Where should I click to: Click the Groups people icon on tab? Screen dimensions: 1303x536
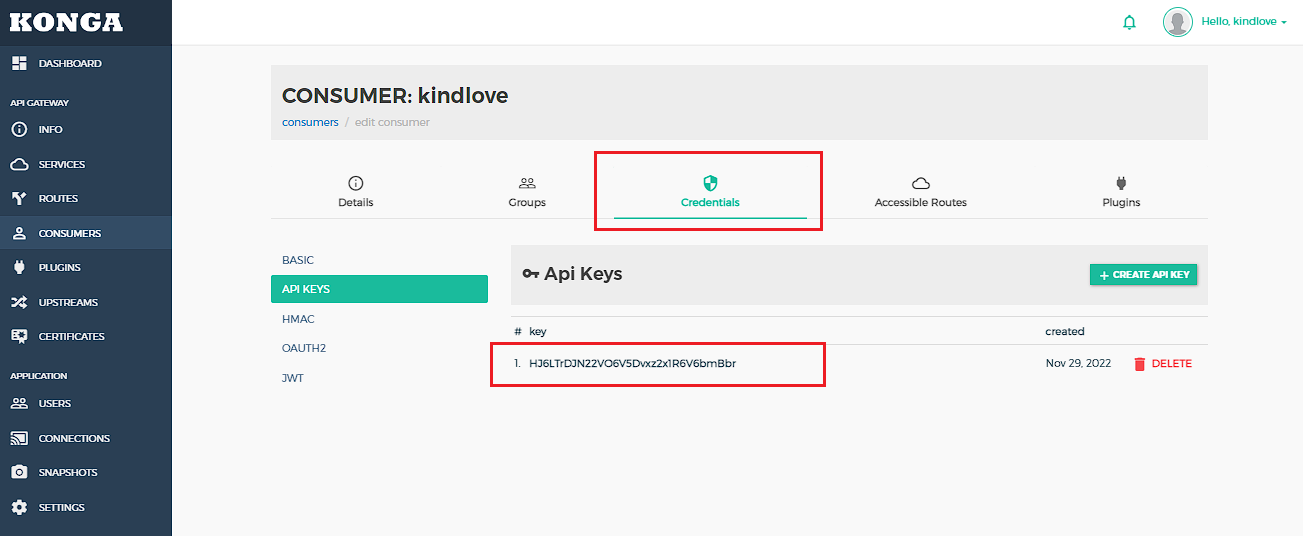[x=527, y=183]
